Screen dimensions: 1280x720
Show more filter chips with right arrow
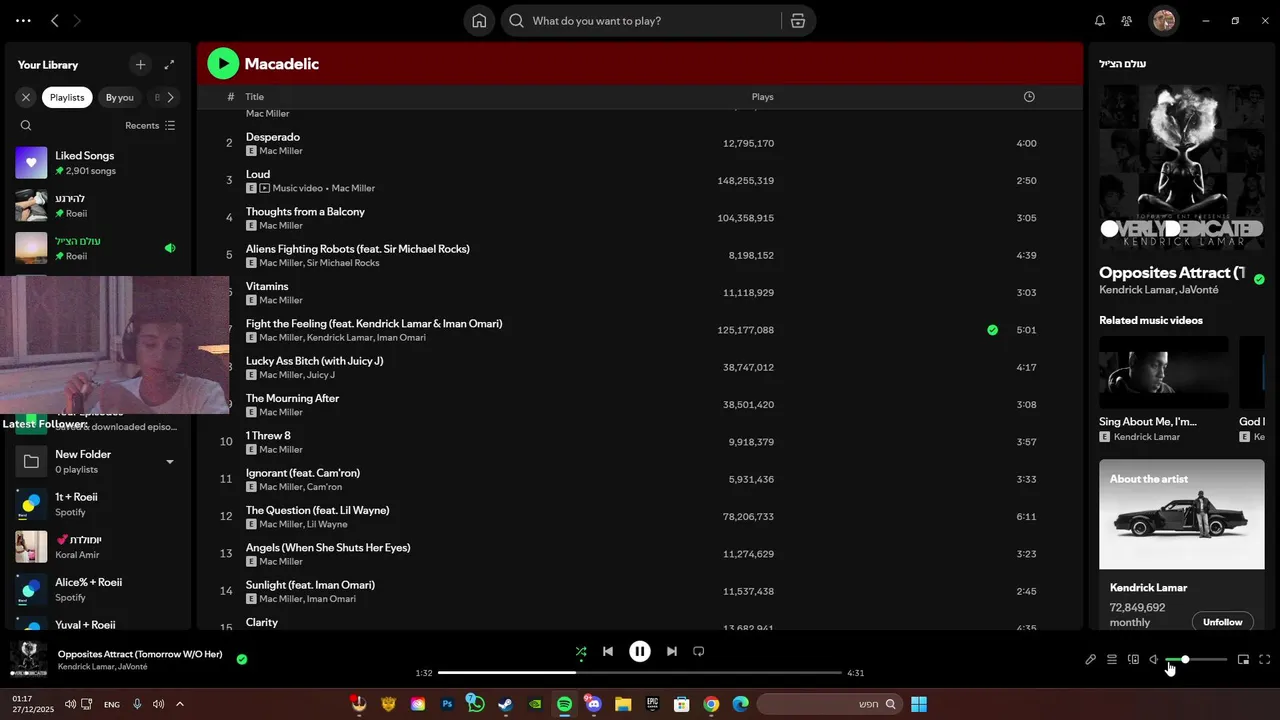171,97
